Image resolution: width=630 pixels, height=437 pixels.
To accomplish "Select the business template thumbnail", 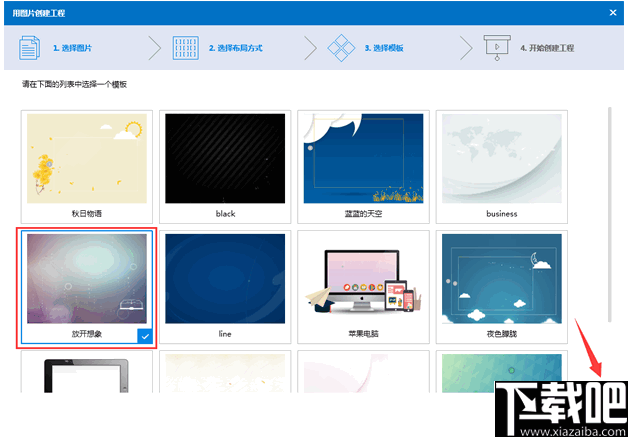I will pyautogui.click(x=501, y=159).
